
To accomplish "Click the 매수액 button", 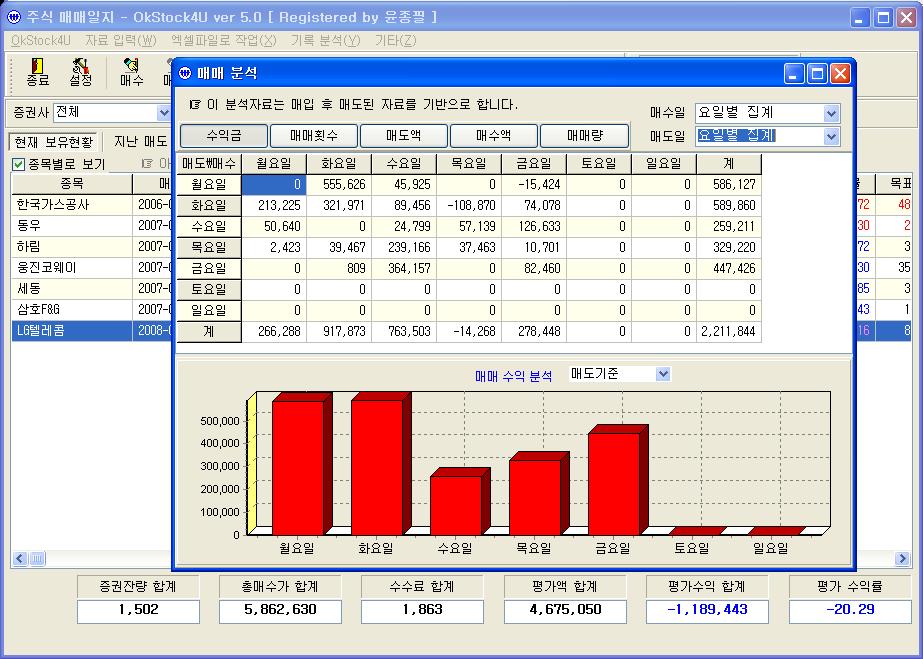I will coord(494,136).
